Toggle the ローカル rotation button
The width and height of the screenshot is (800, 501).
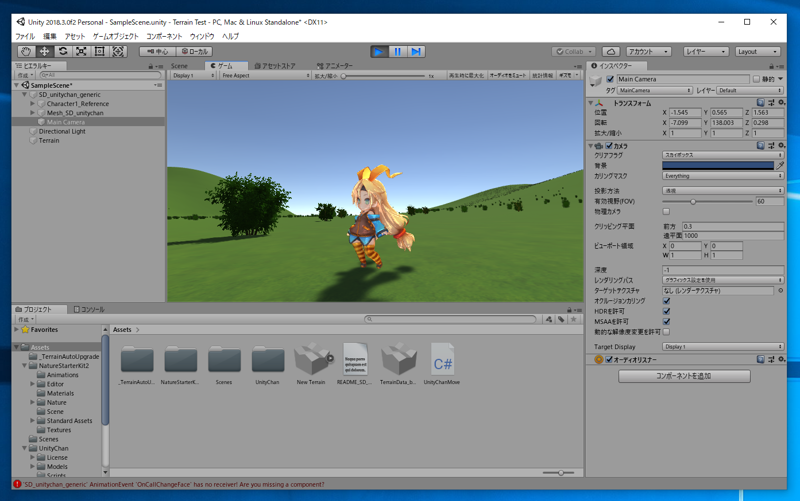tap(194, 52)
